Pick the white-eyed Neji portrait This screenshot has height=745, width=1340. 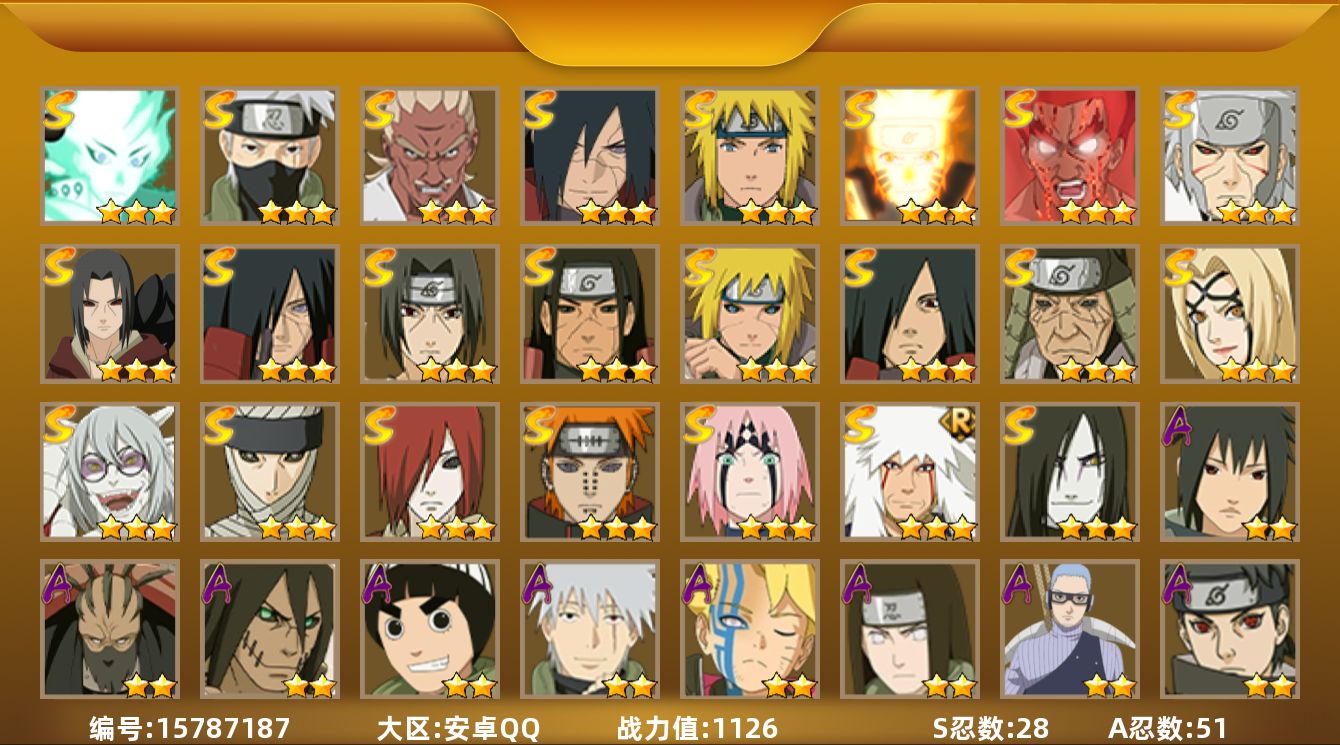(909, 629)
